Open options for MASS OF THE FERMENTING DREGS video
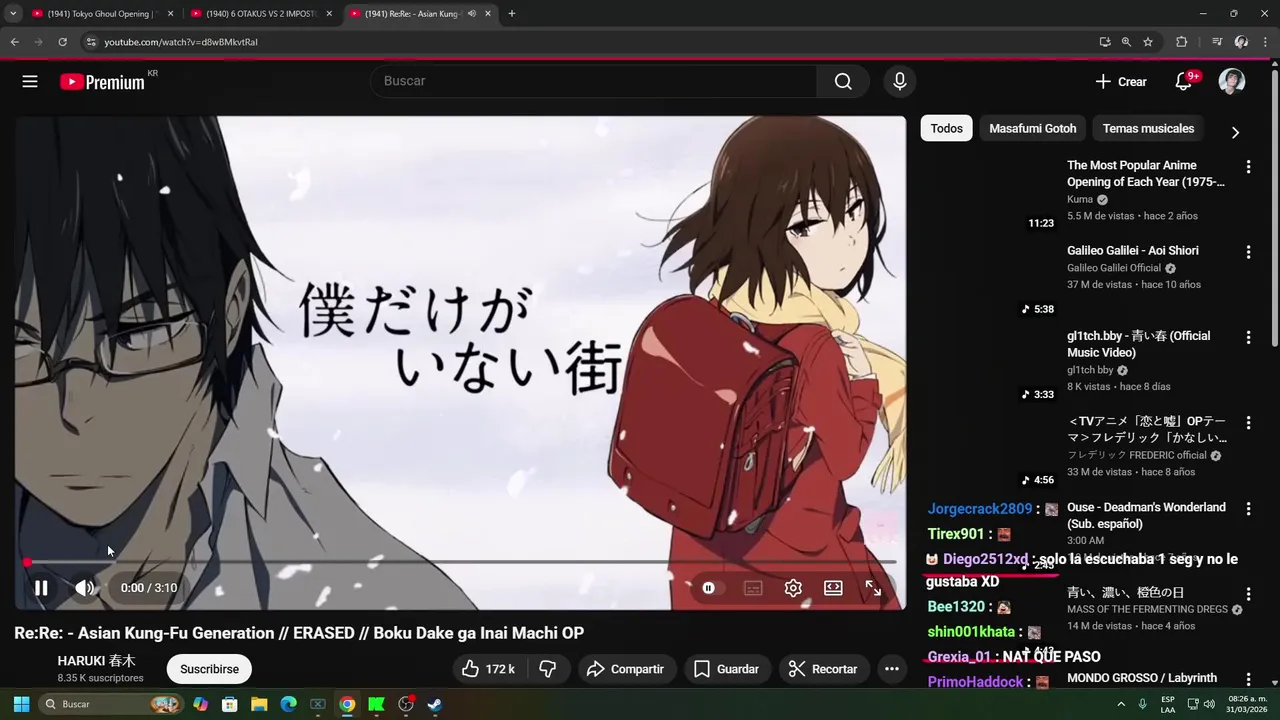The height and width of the screenshot is (720, 1280). pyautogui.click(x=1248, y=593)
